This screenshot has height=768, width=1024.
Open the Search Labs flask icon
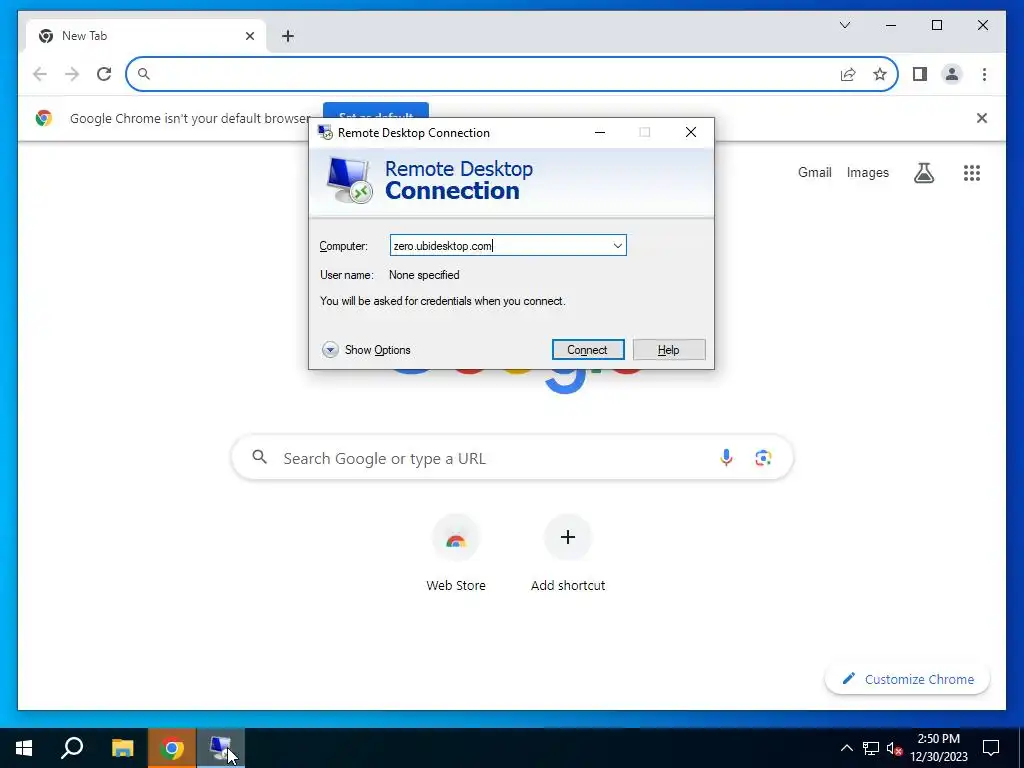pyautogui.click(x=923, y=172)
